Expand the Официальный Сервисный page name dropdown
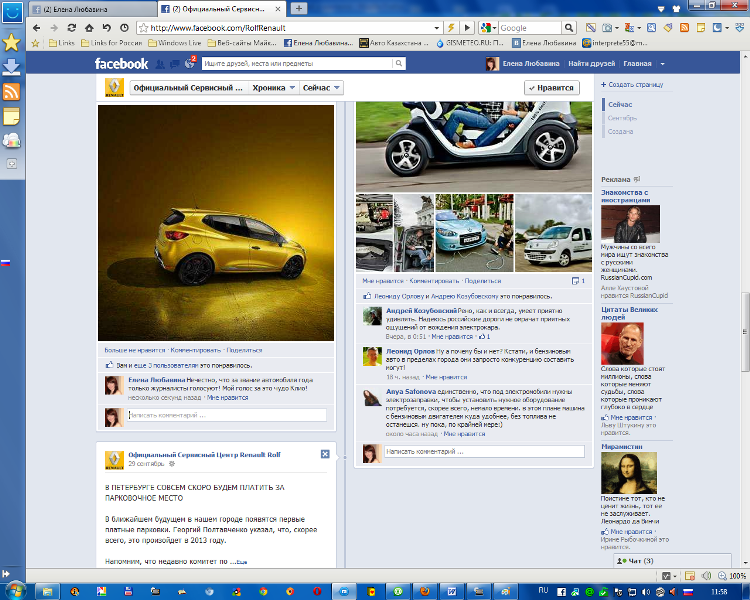This screenshot has width=750, height=600. [188, 88]
